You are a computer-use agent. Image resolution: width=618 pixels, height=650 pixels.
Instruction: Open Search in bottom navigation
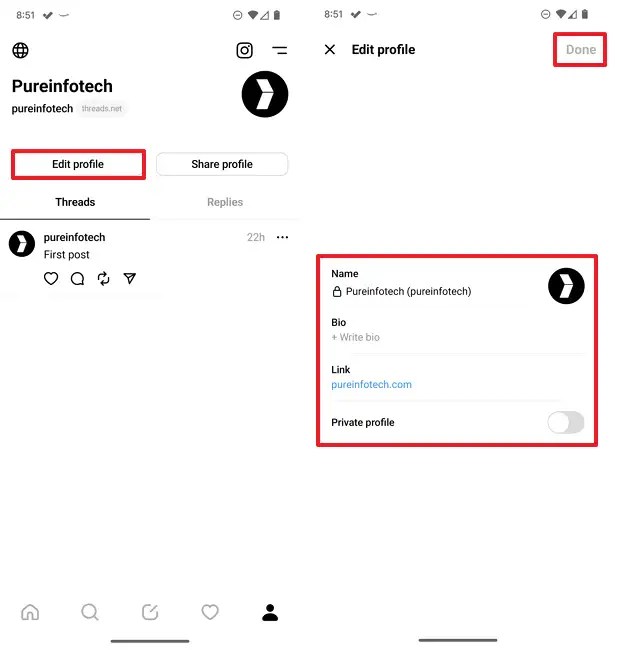[x=90, y=612]
